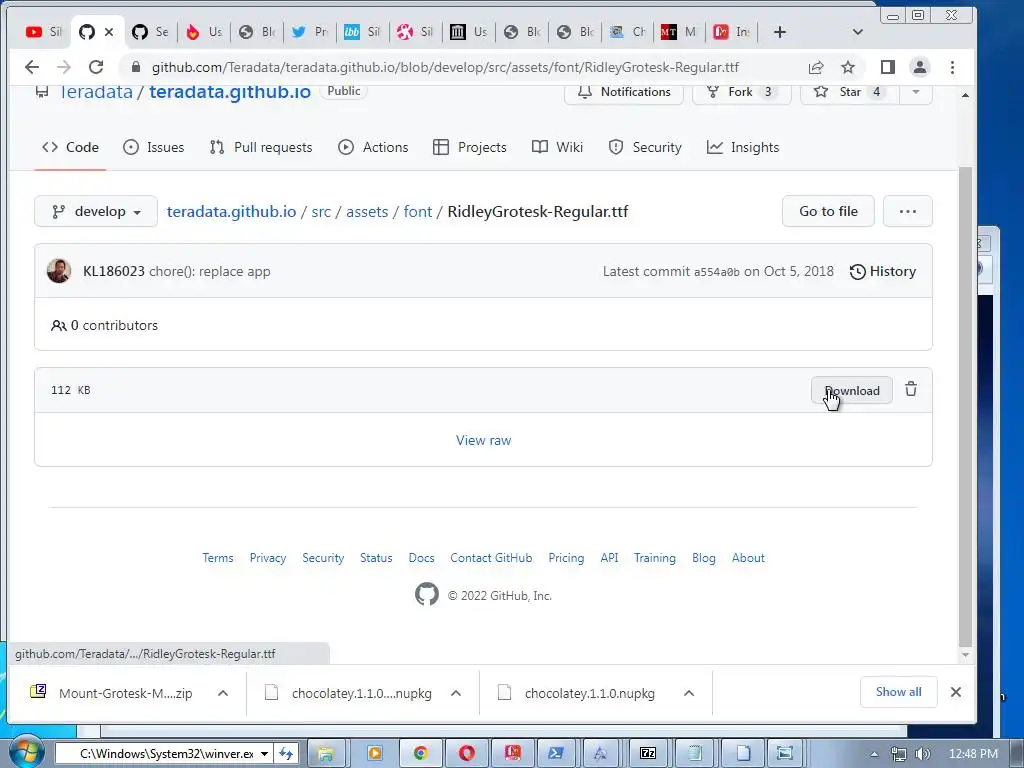Delete this file with trash icon
The width and height of the screenshot is (1024, 768).
click(x=911, y=389)
